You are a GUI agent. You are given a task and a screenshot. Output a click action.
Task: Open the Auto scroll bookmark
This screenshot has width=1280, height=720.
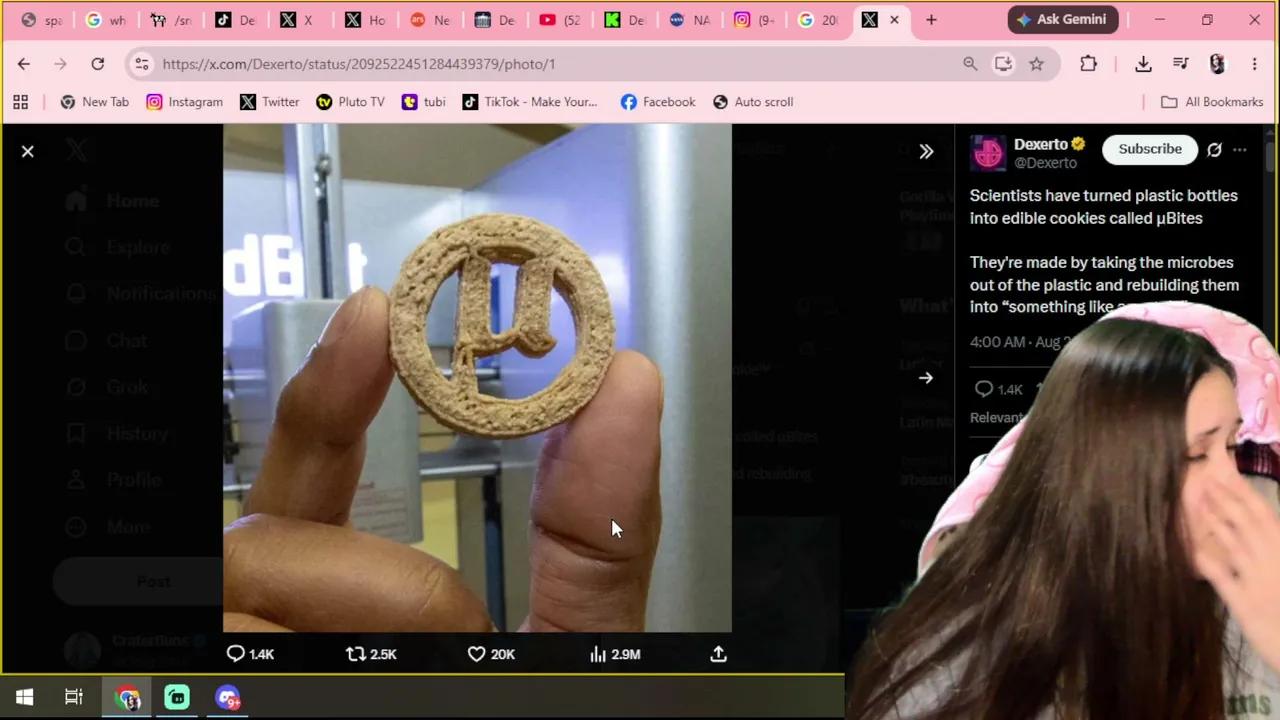click(753, 102)
